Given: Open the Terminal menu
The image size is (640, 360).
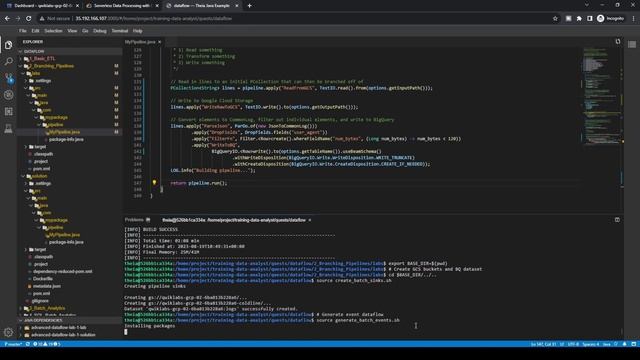Looking at the screenshot, I should [120, 31].
